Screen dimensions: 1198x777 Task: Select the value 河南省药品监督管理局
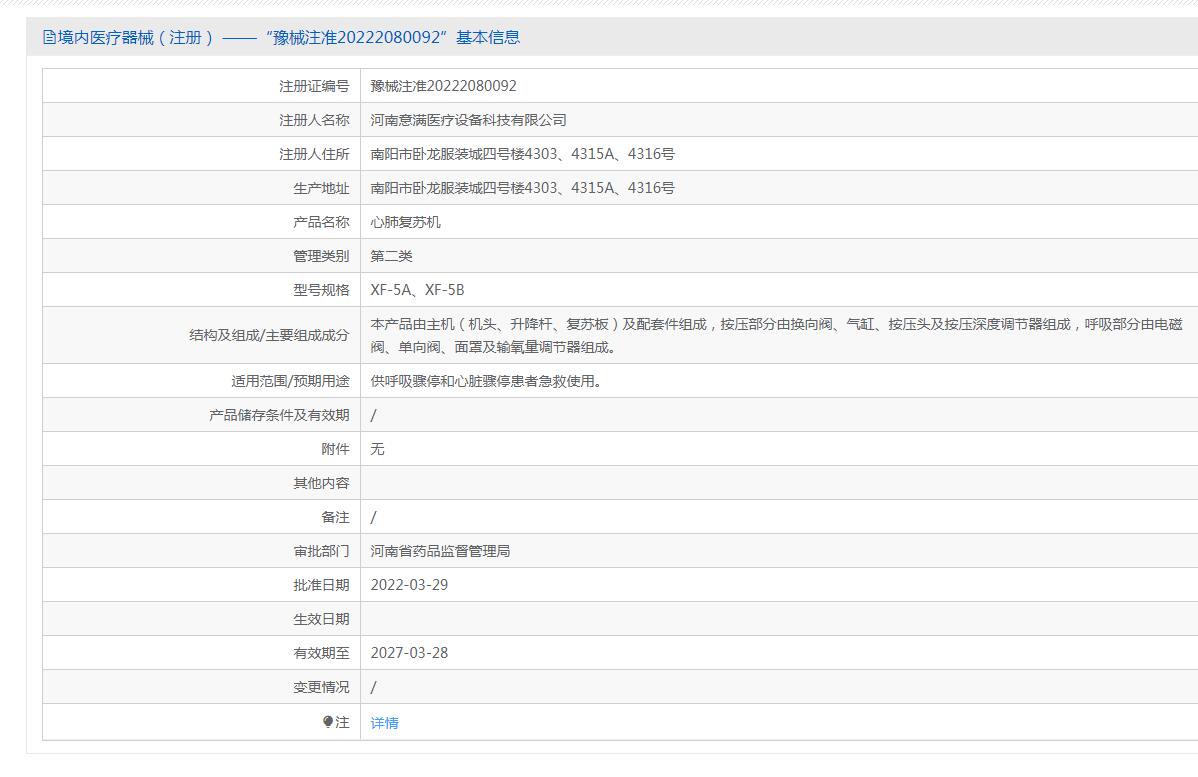pyautogui.click(x=440, y=551)
